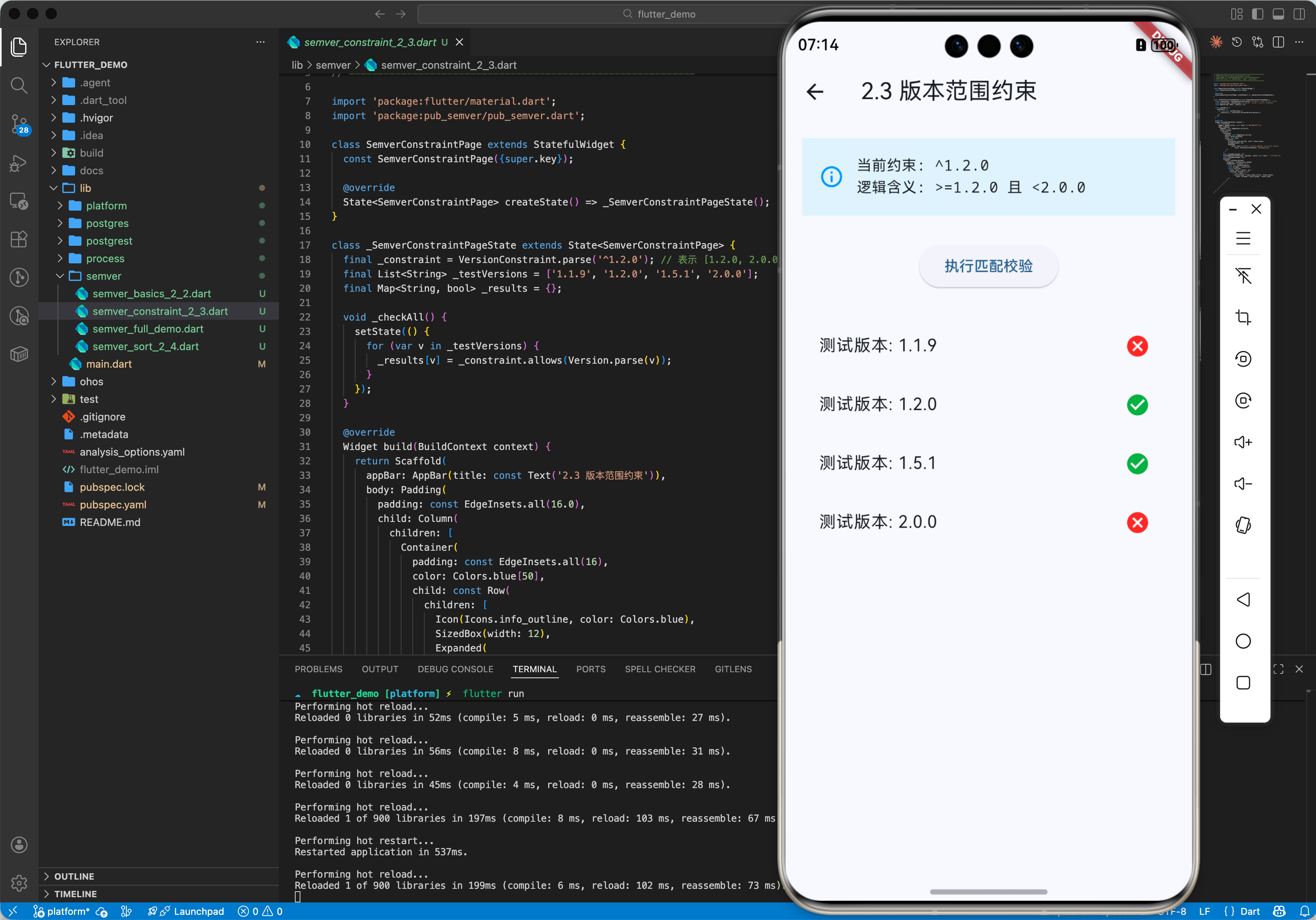The image size is (1316, 920).
Task: Open Source Control view with 28 badge
Action: pos(19,123)
